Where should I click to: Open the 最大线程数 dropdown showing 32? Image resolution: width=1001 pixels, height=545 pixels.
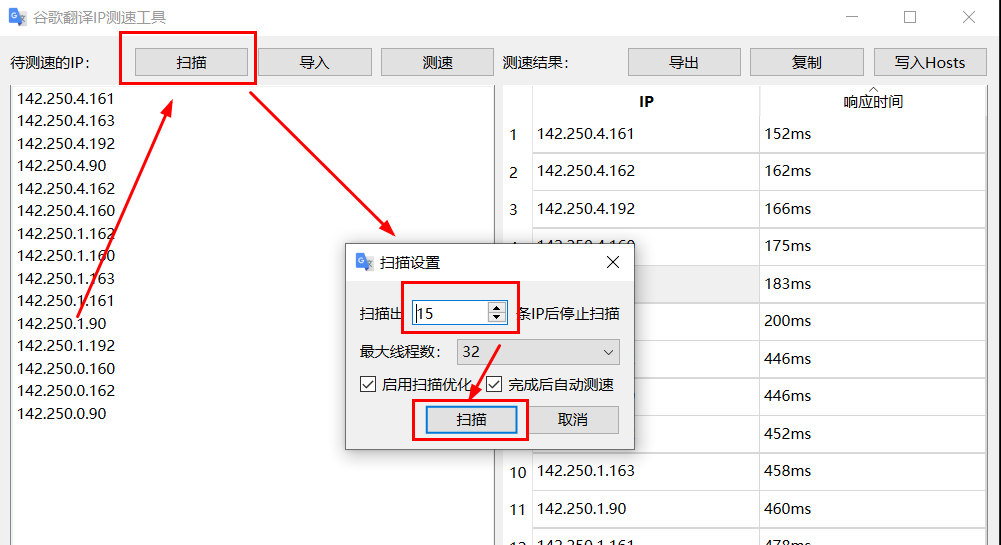pos(538,352)
